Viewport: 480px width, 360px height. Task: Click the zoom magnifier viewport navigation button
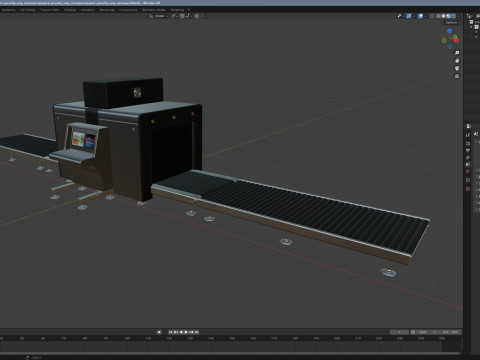click(x=457, y=53)
